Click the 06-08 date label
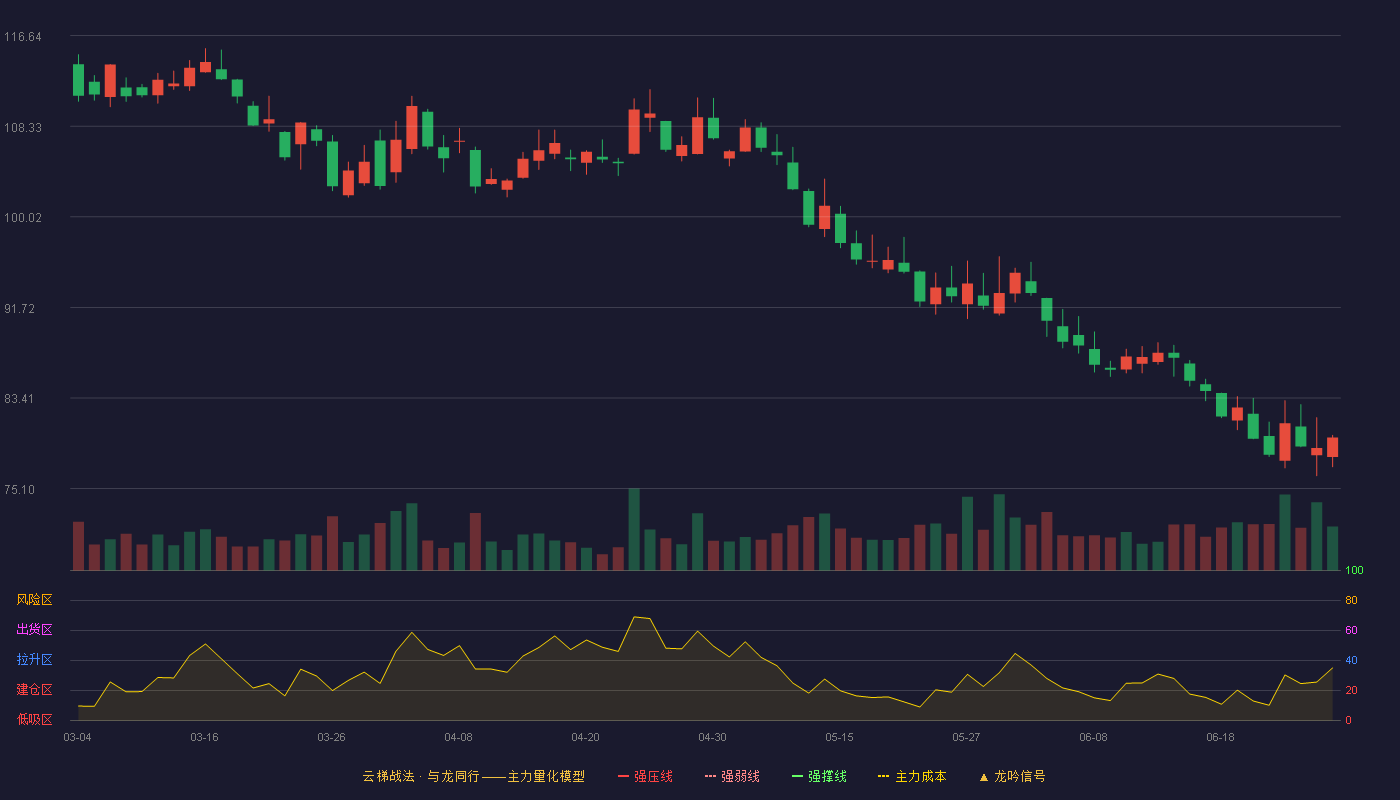 1093,737
